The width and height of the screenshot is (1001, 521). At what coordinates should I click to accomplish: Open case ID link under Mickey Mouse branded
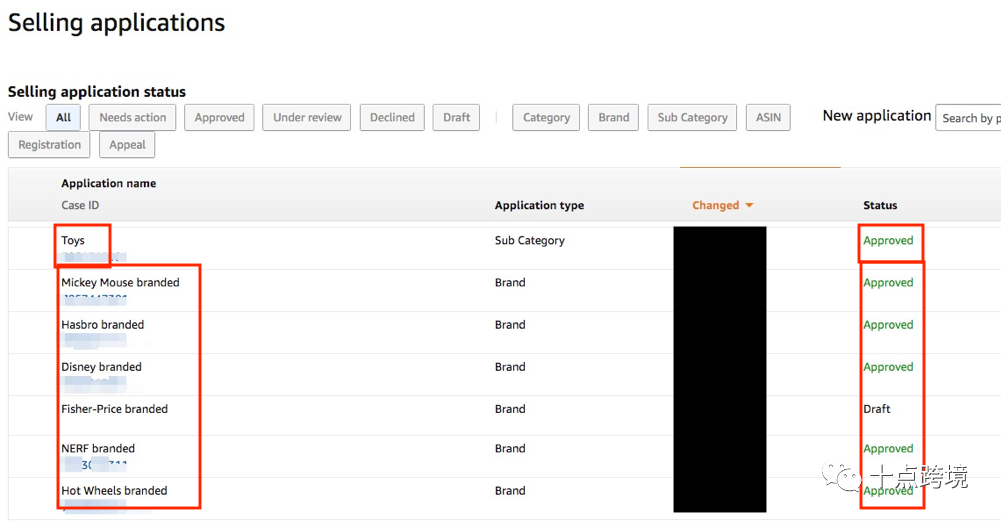(94, 298)
